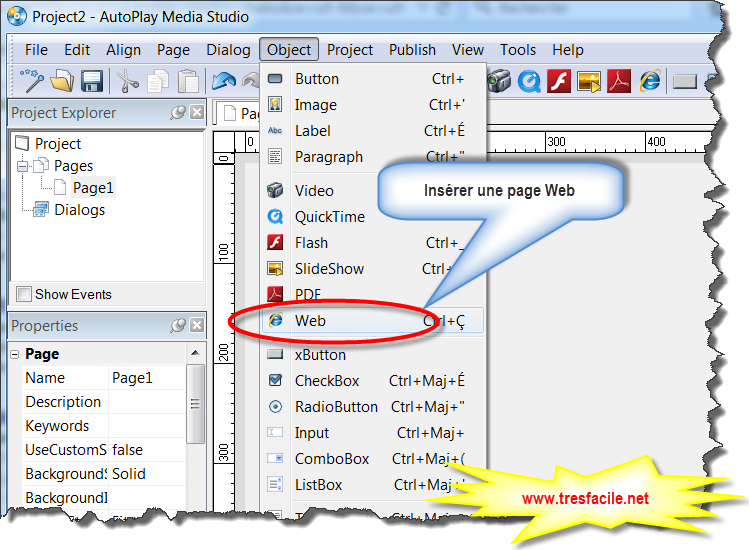Image resolution: width=749 pixels, height=550 pixels.
Task: Choose Label from Object menu
Action: click(x=373, y=130)
